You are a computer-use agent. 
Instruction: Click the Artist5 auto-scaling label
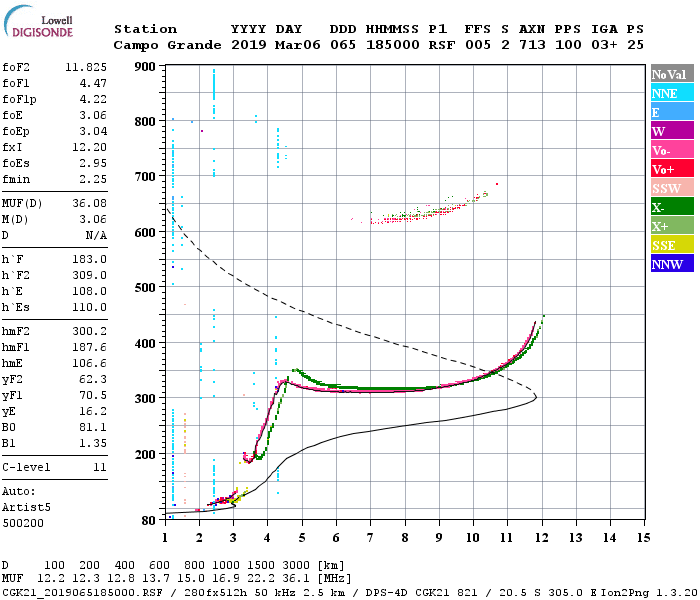click(26, 508)
